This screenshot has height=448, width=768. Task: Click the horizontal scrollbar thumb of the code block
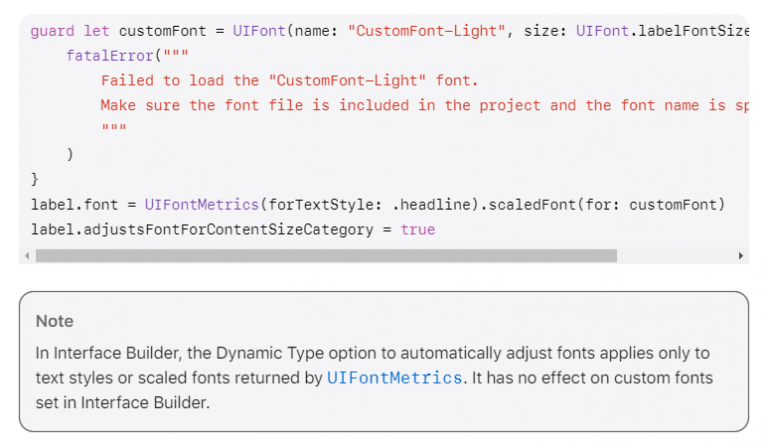pos(326,256)
